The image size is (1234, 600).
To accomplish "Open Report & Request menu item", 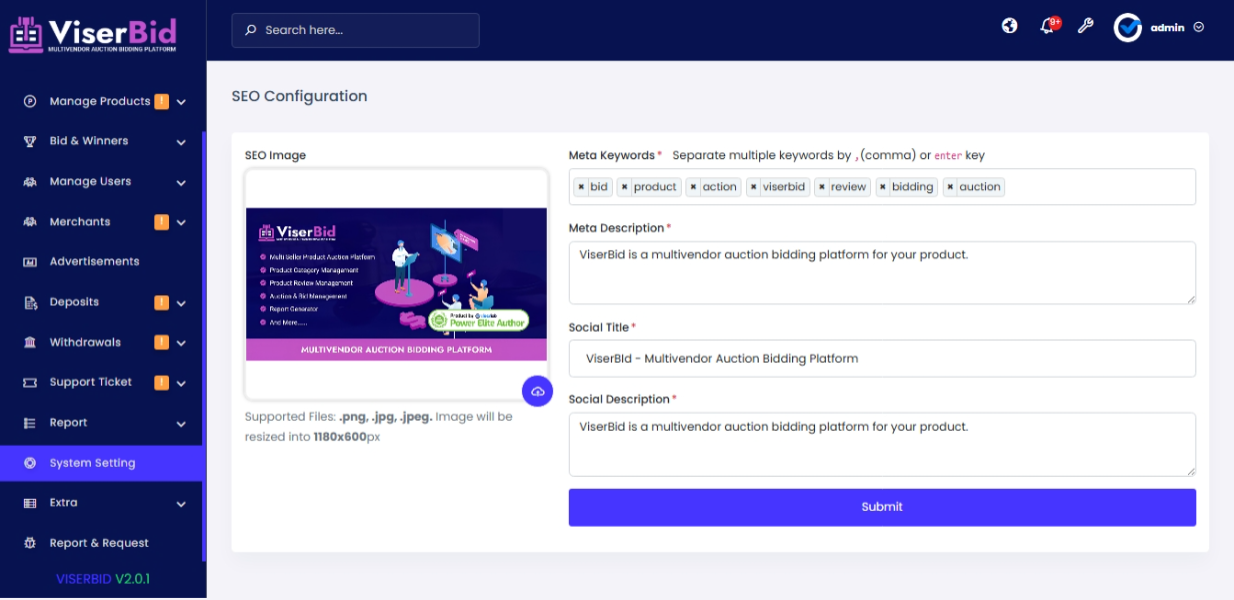I will point(101,543).
